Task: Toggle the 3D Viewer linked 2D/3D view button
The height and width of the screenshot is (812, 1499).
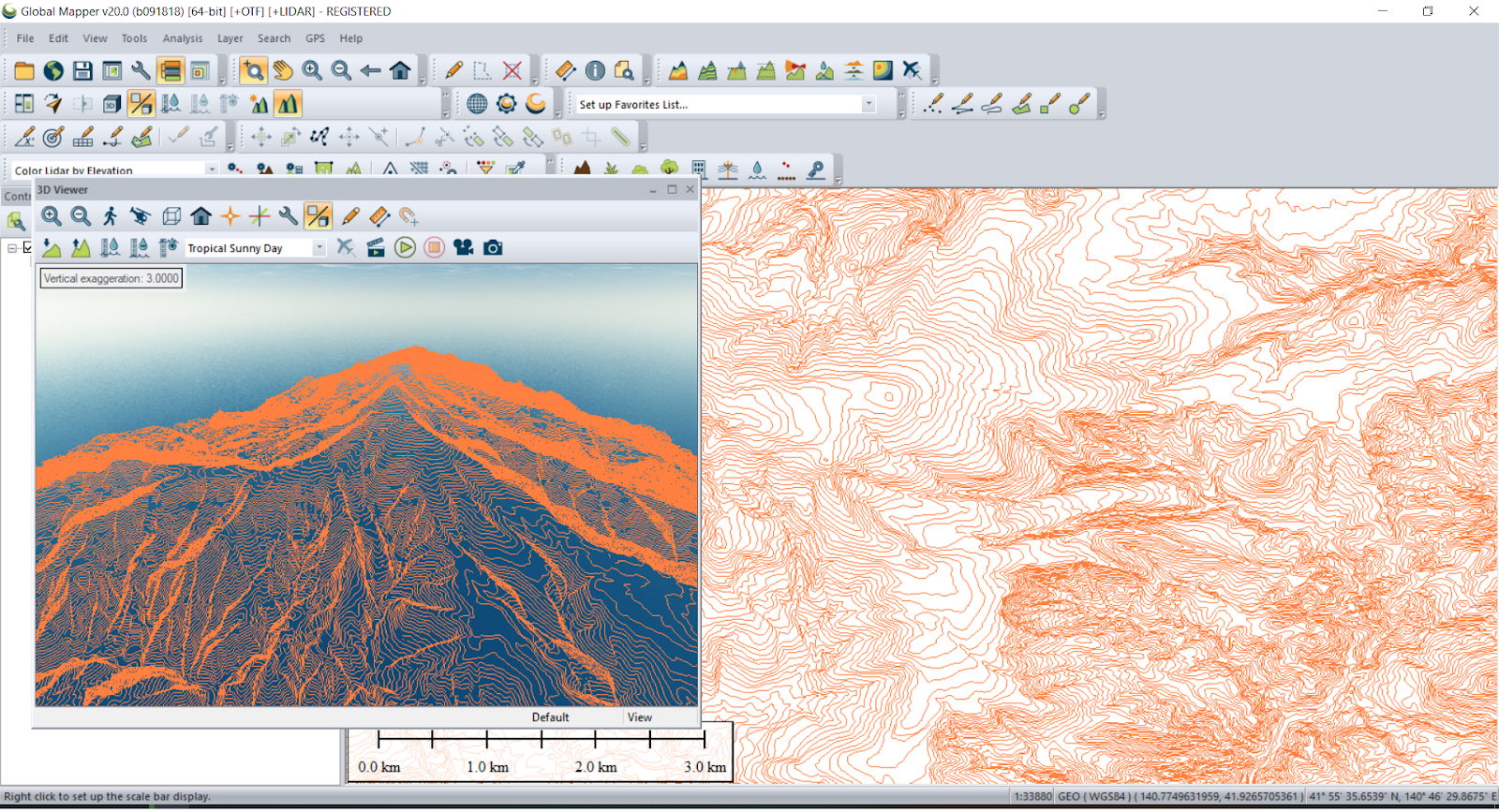Action: (x=318, y=216)
